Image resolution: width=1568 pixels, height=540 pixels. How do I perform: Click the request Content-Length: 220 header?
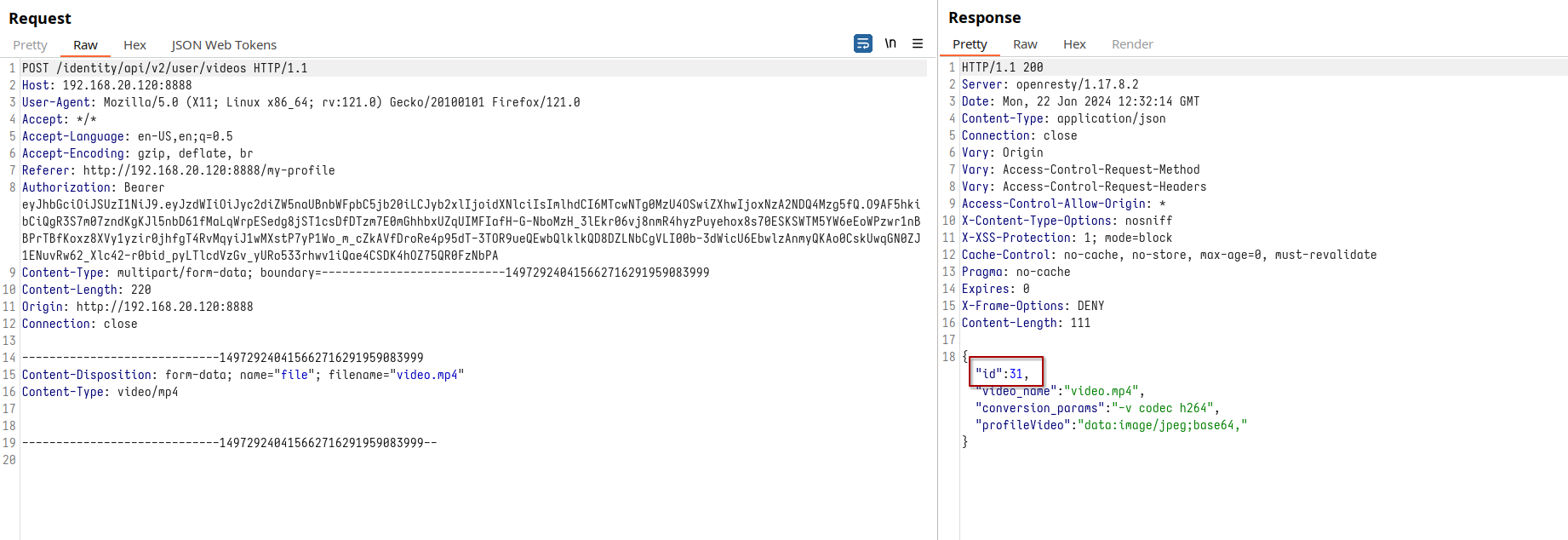click(x=86, y=290)
